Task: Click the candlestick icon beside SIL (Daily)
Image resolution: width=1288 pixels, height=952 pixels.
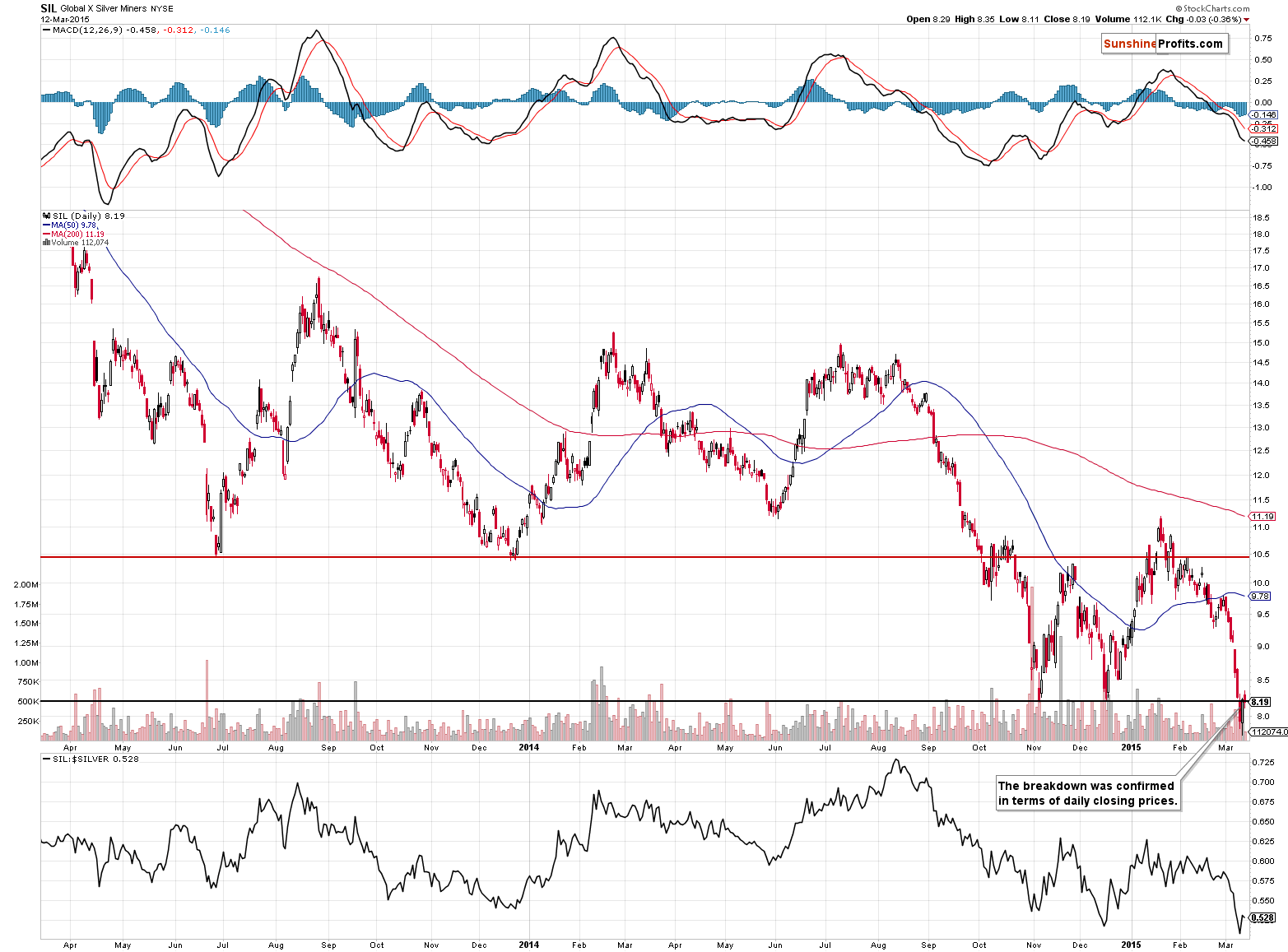Action: [x=46, y=216]
